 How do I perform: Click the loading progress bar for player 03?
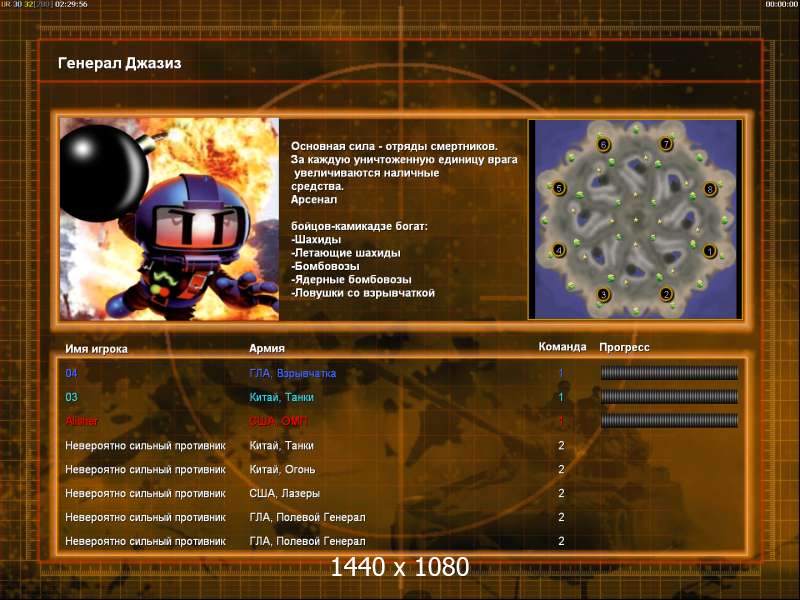(669, 397)
